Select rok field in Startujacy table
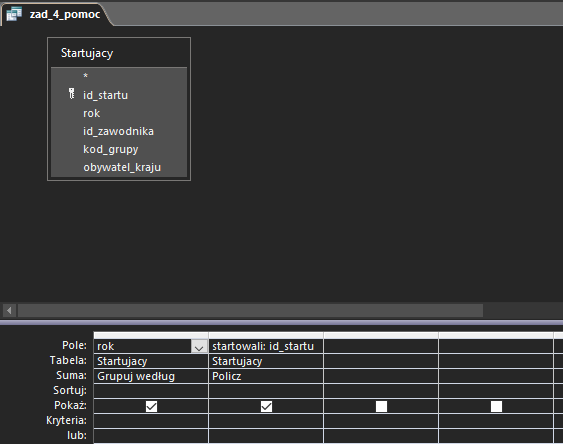 [x=92, y=113]
